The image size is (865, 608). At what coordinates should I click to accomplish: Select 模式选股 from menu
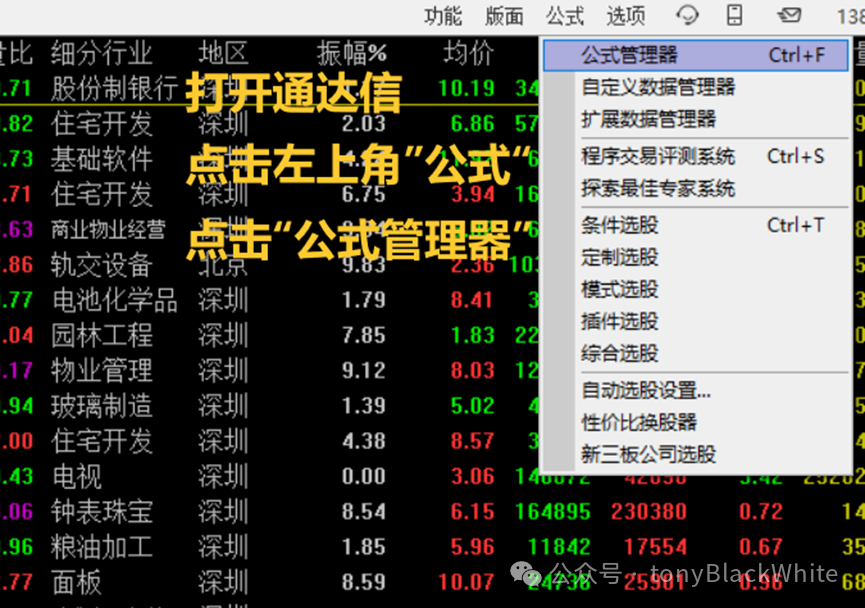coord(696,289)
